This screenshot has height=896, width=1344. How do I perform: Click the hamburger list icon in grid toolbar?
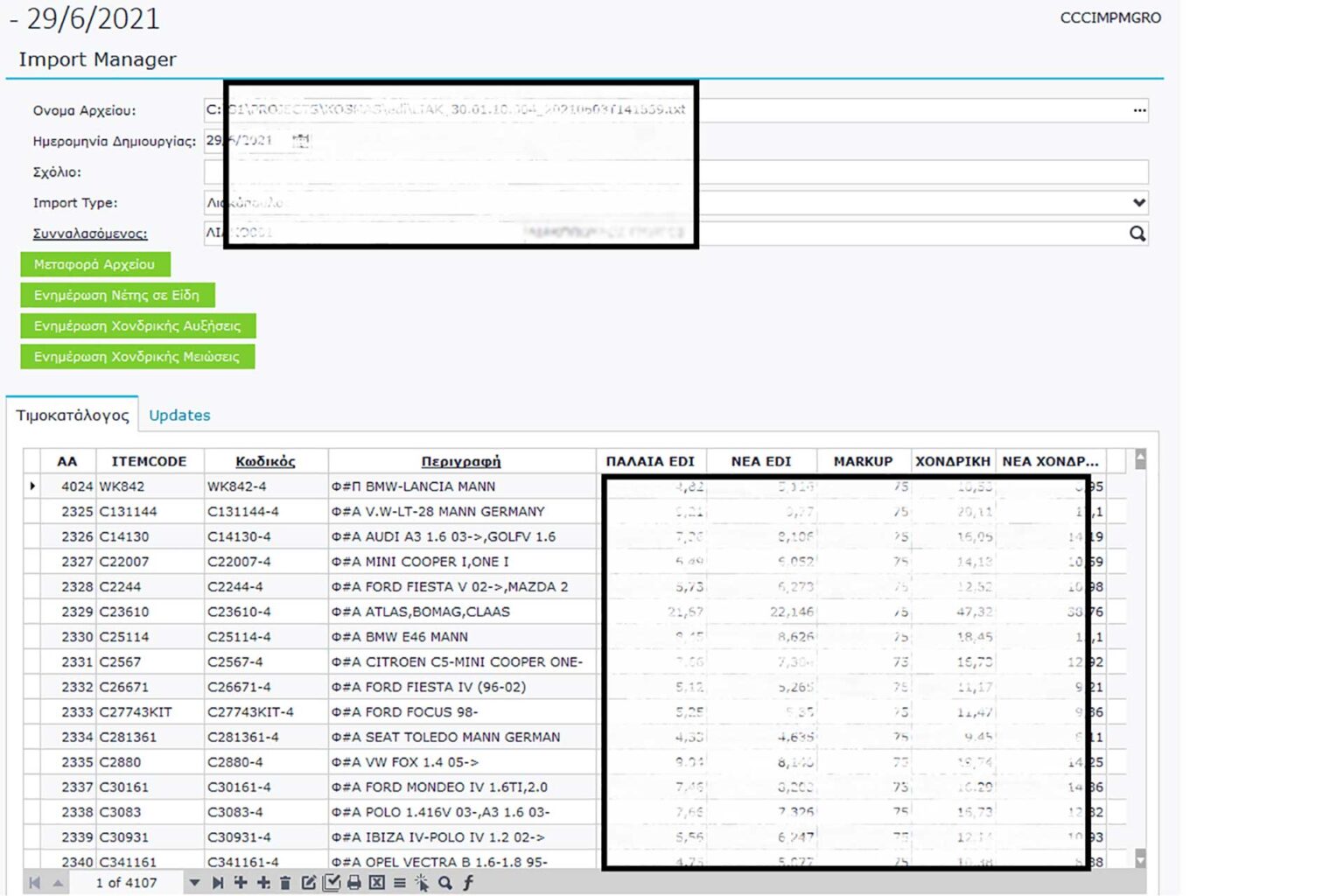[399, 883]
